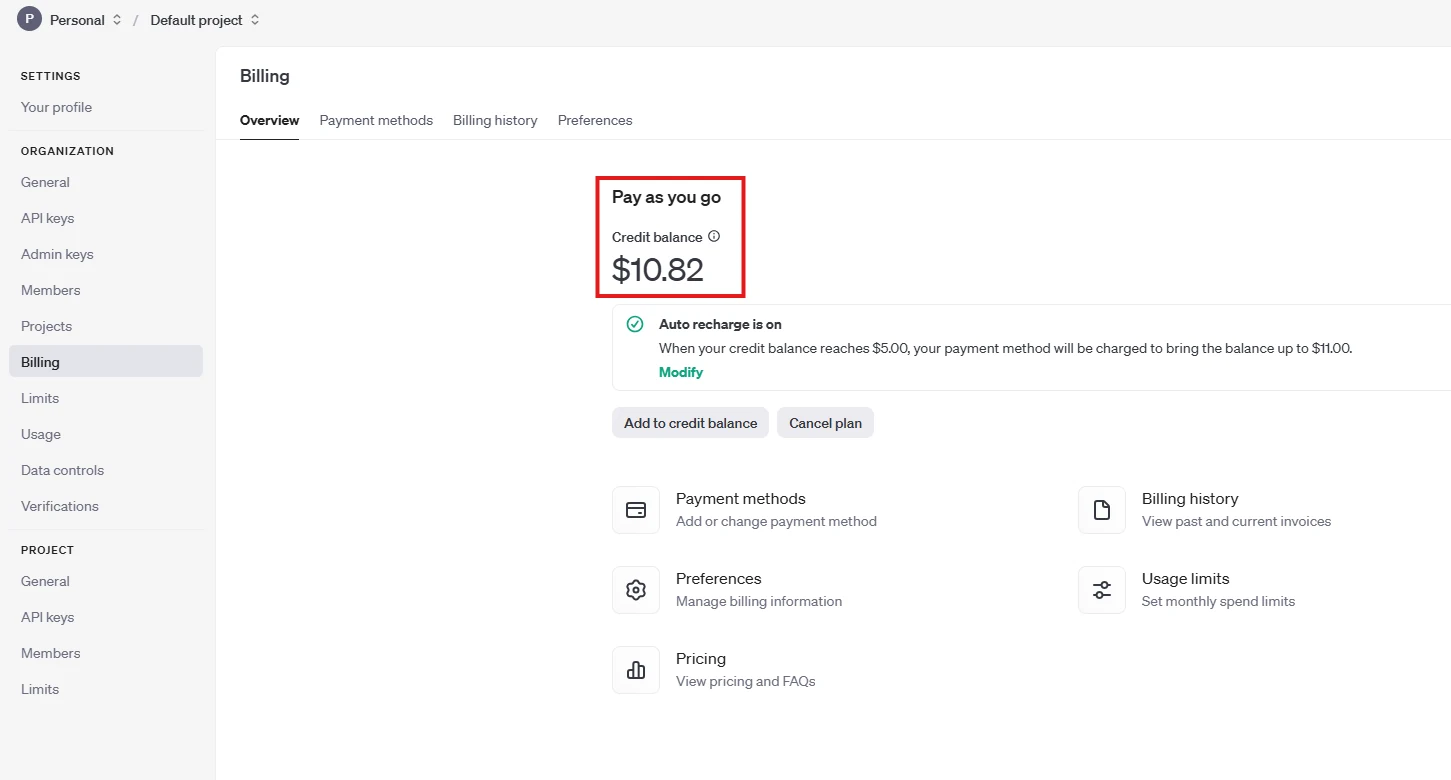Click the Pricing bar chart icon
Image resolution: width=1451 pixels, height=780 pixels.
click(x=636, y=670)
